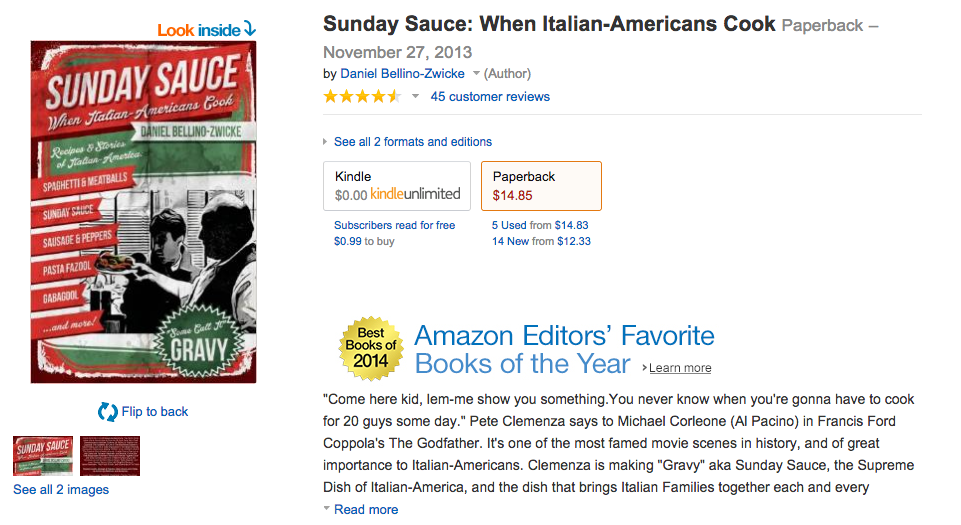Click the 14 New from $12.33 link
The width and height of the screenshot is (961, 525).
(541, 241)
